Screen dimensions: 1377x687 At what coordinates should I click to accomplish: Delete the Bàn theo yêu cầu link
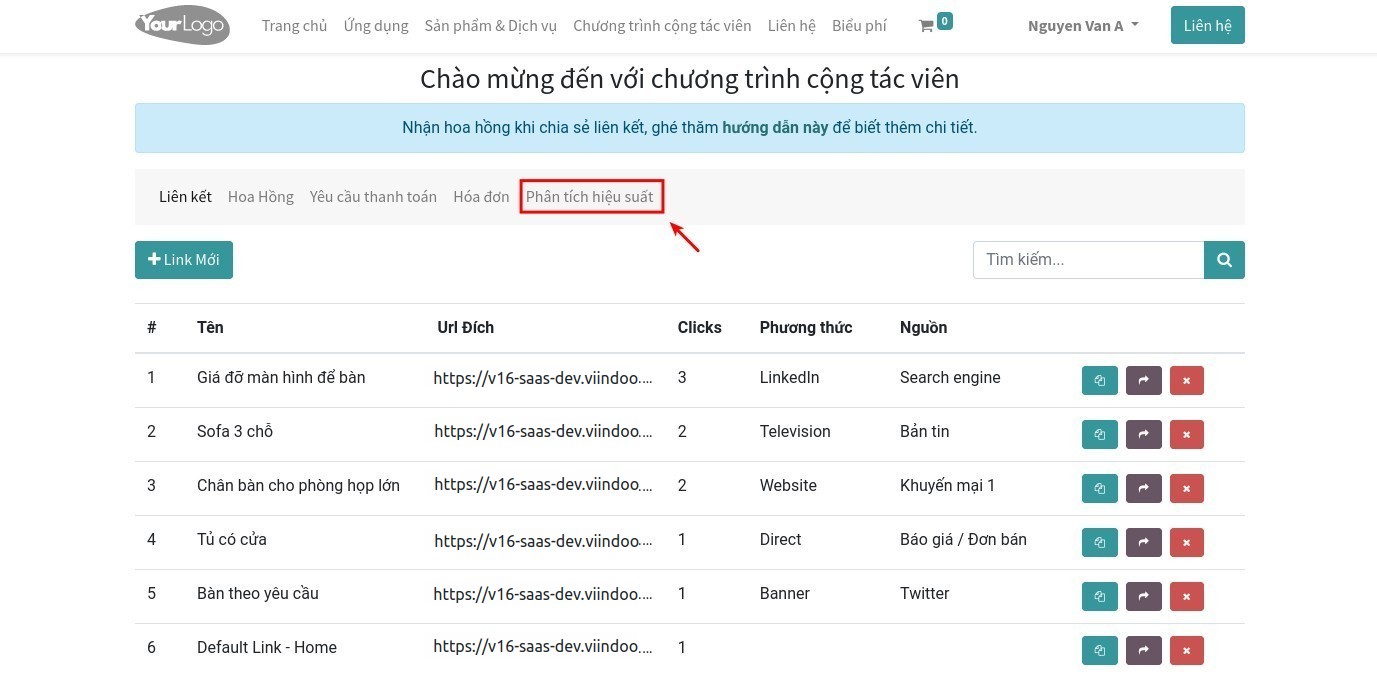(1187, 597)
